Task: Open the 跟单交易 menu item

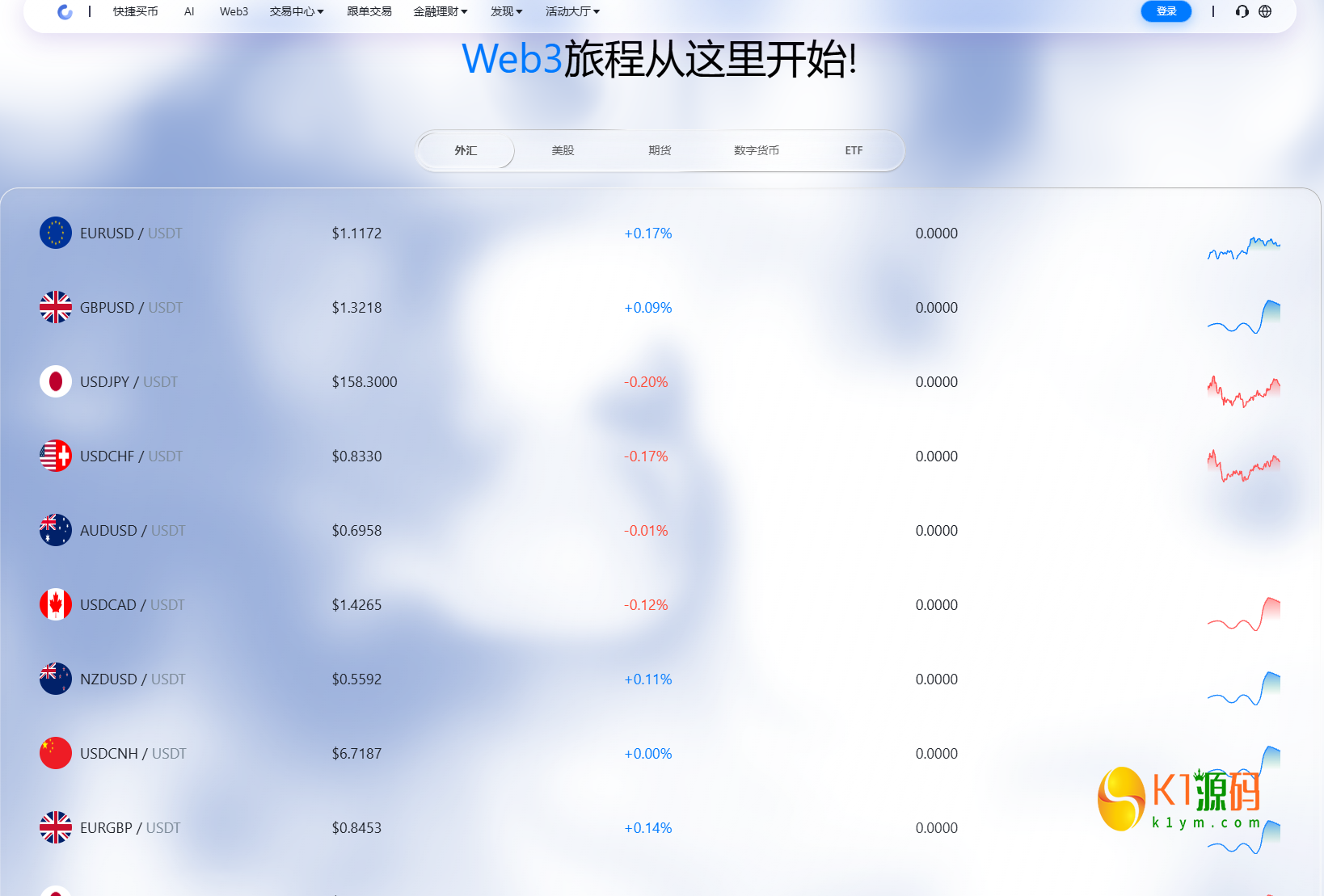Action: (x=369, y=11)
